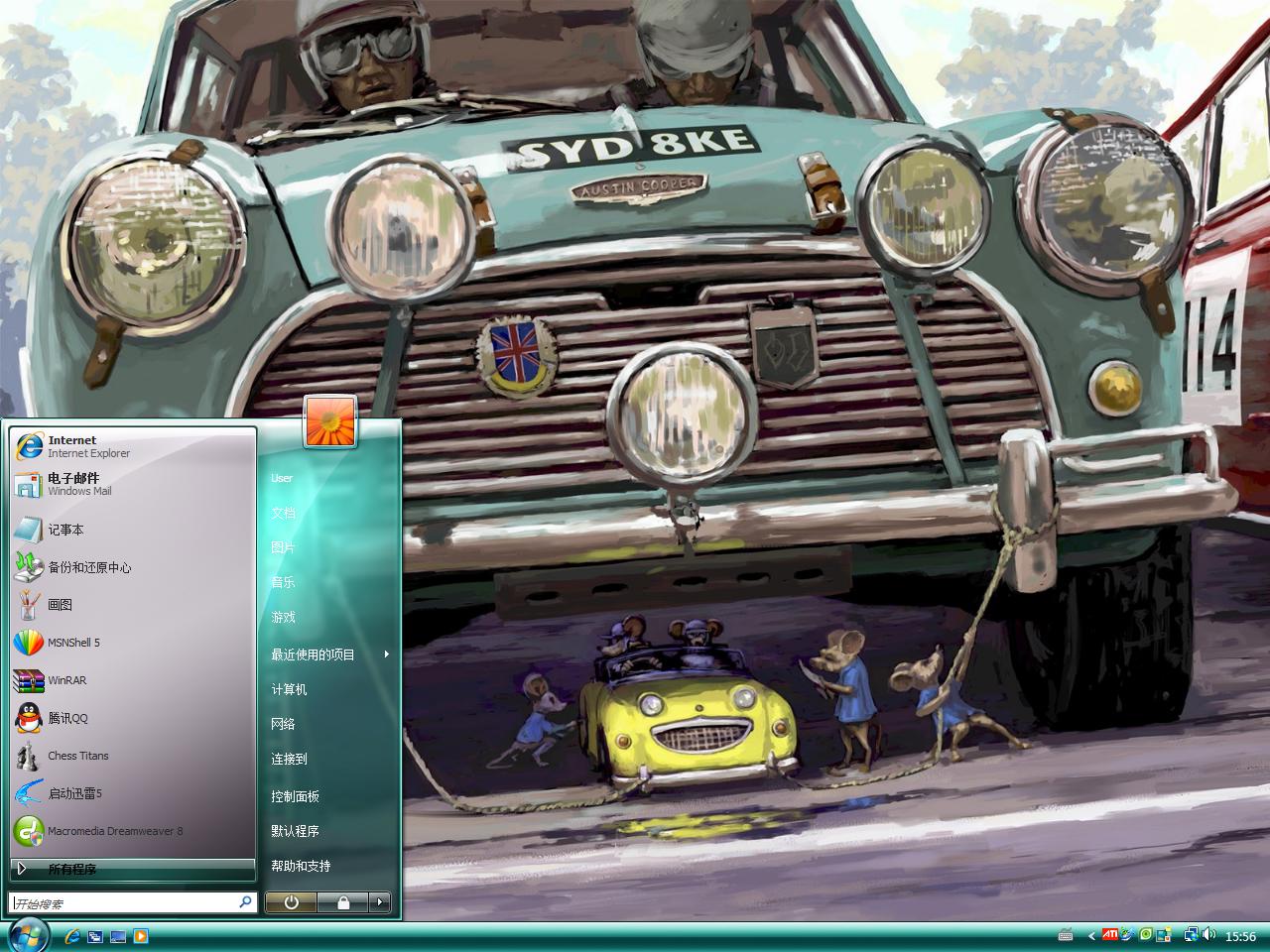The image size is (1270, 952).
Task: Show hidden tray icons arrow
Action: 1091,936
